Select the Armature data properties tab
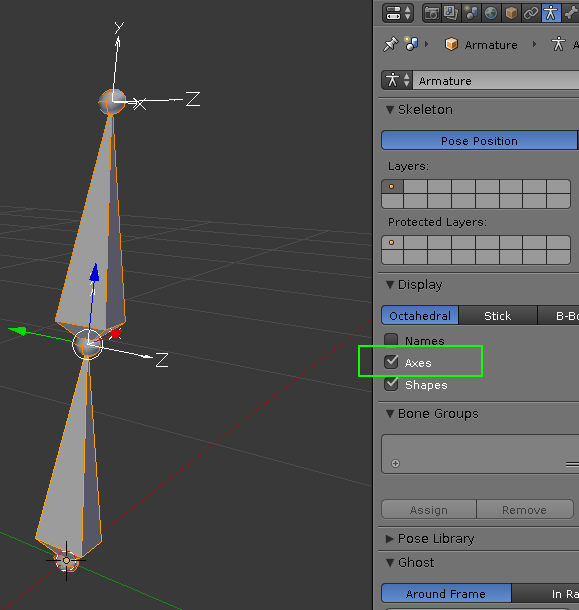 (x=551, y=13)
